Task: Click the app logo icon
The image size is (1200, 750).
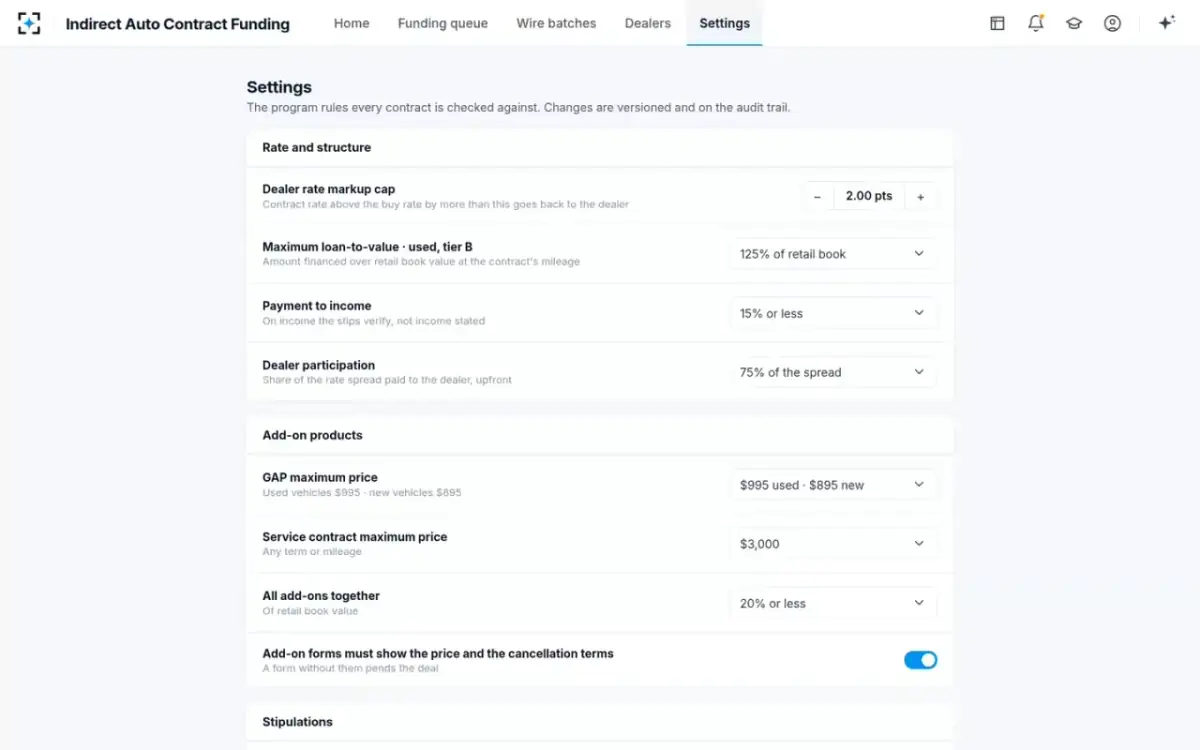Action: [x=29, y=23]
